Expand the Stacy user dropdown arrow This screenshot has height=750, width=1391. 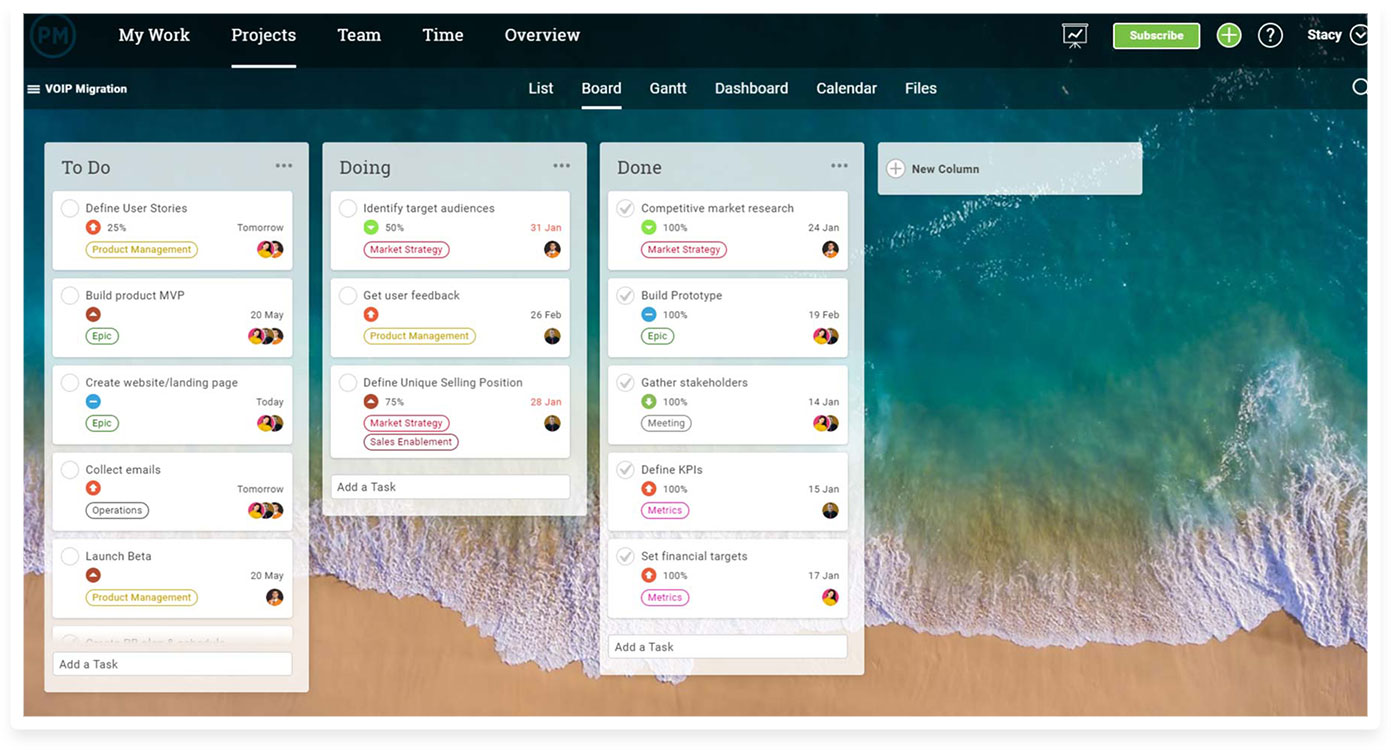click(x=1359, y=35)
